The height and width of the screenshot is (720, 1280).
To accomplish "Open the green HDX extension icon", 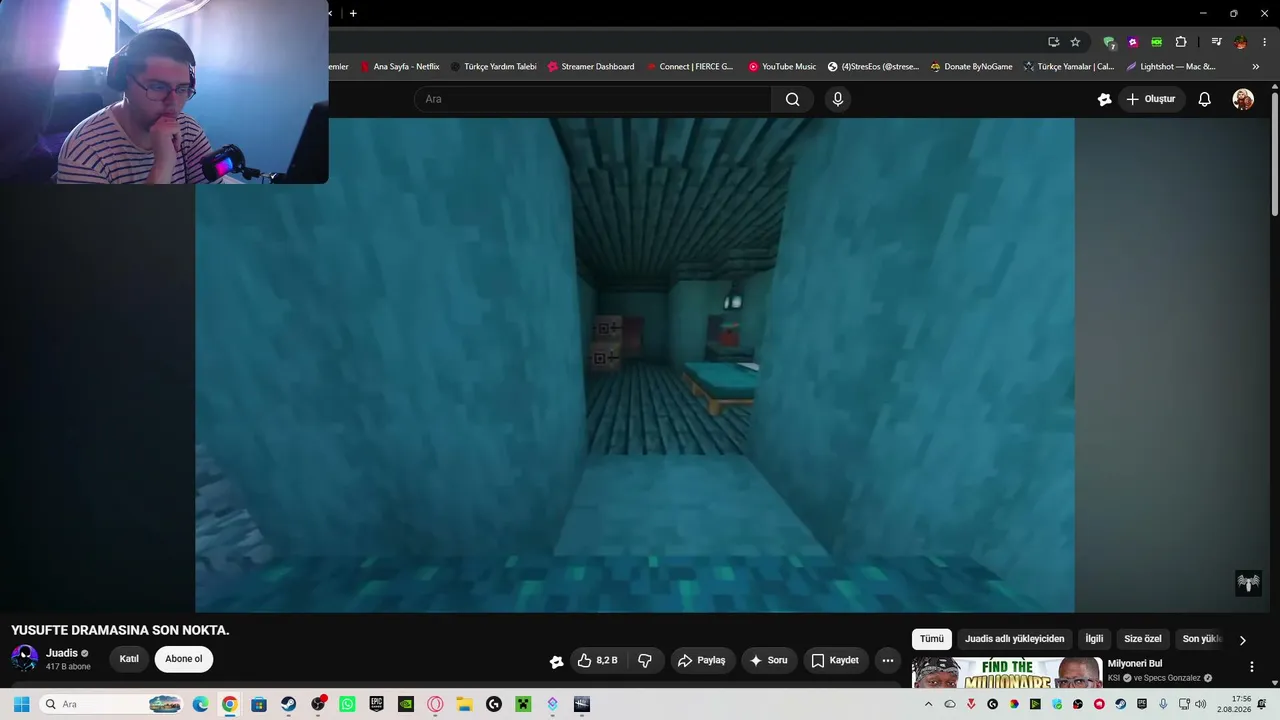I will click(1157, 42).
